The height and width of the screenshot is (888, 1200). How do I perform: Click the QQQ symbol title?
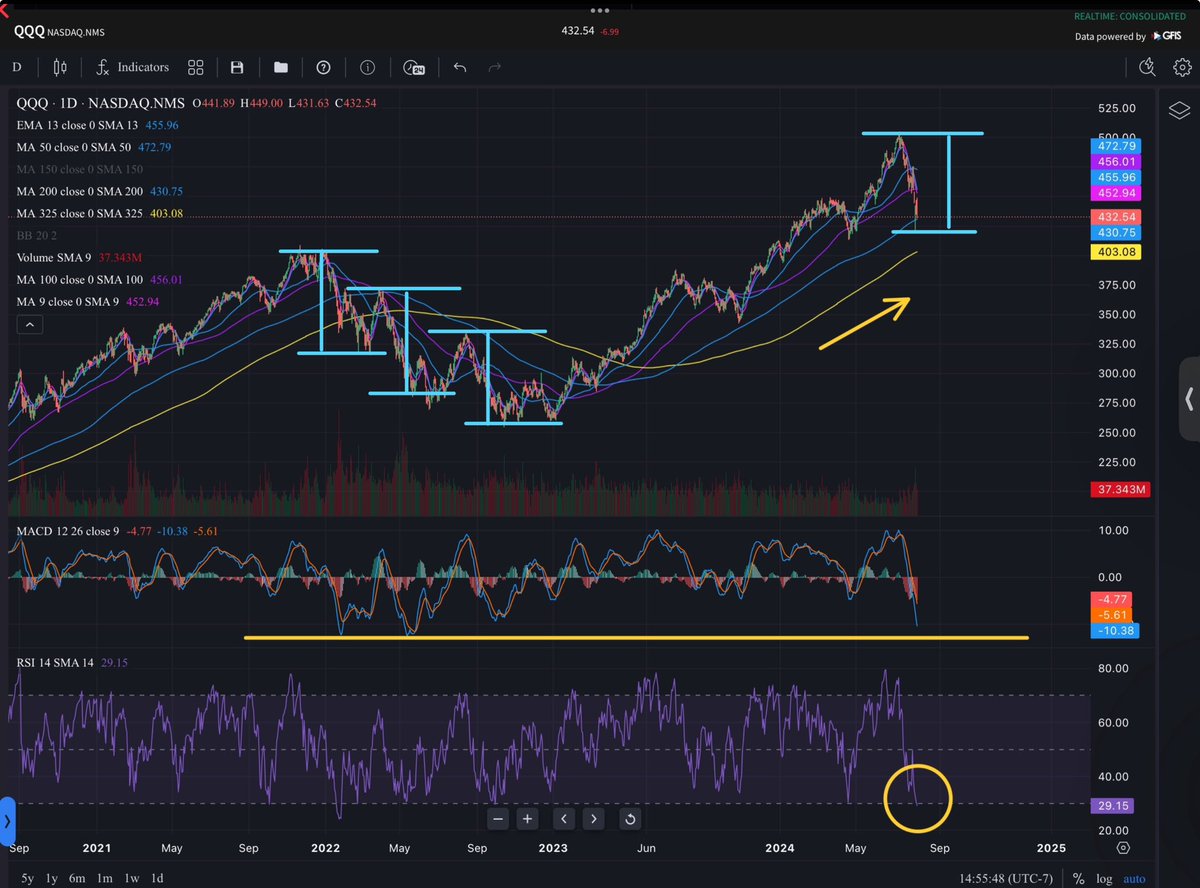click(27, 31)
